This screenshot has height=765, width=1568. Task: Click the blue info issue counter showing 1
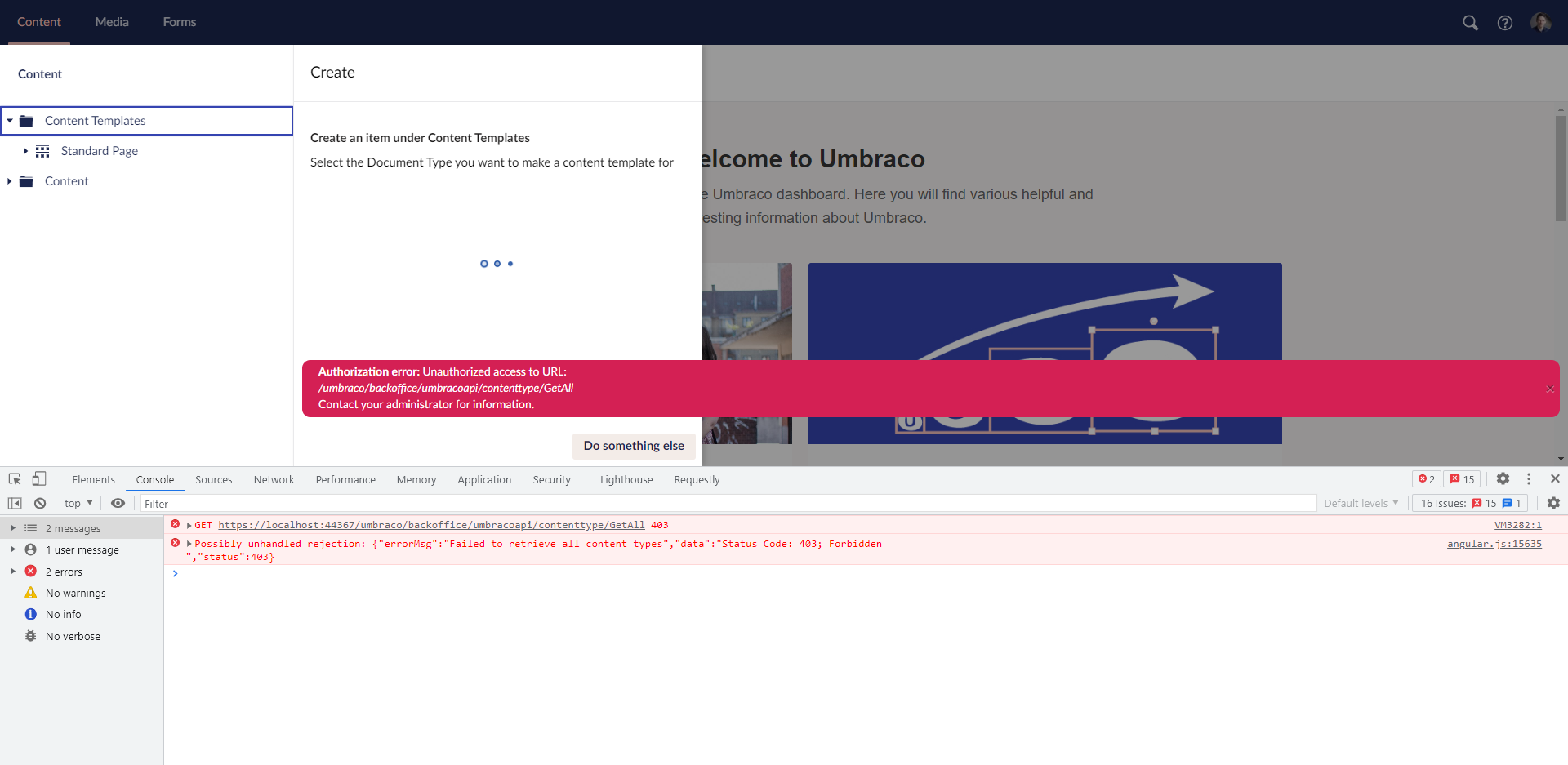coord(1512,503)
